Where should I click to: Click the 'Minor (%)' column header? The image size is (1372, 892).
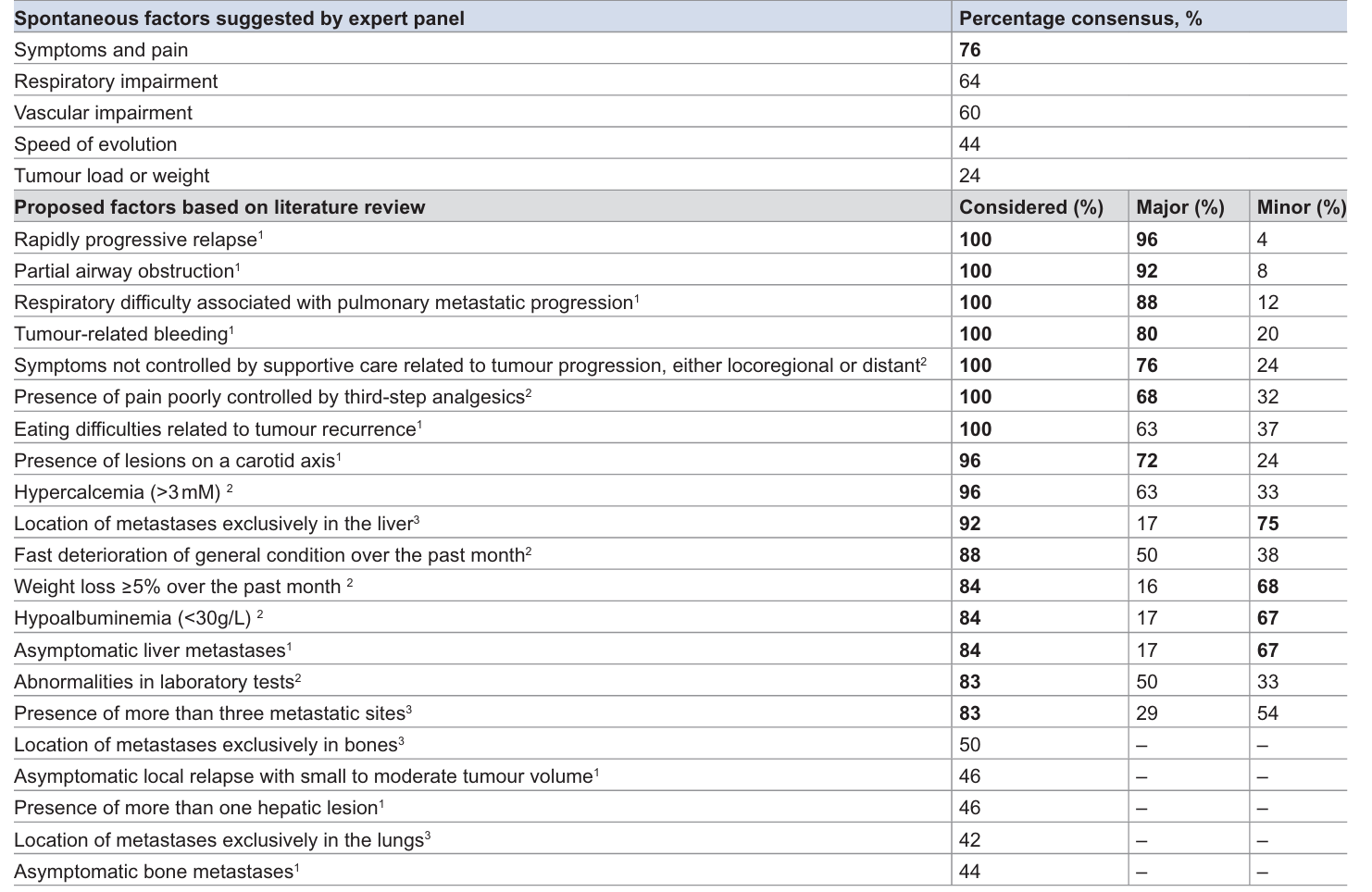click(x=1301, y=207)
